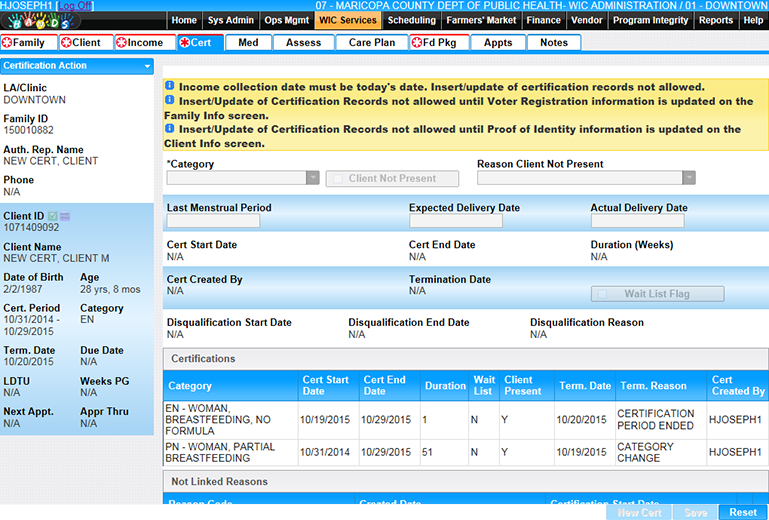The height and width of the screenshot is (520, 769).
Task: Click the purple card icon beside Client ID
Action: (x=65, y=216)
